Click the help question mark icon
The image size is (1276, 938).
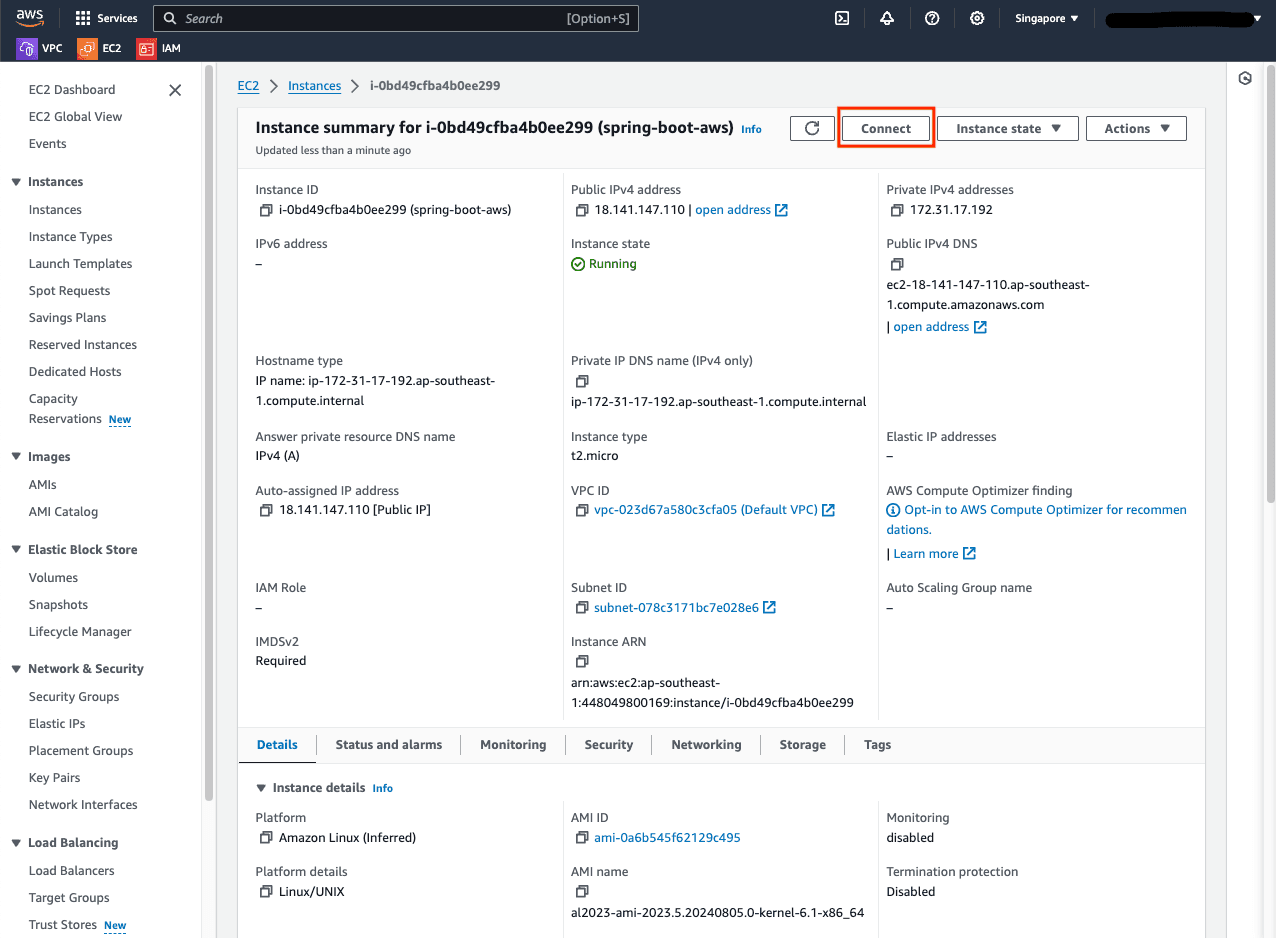pyautogui.click(x=932, y=18)
